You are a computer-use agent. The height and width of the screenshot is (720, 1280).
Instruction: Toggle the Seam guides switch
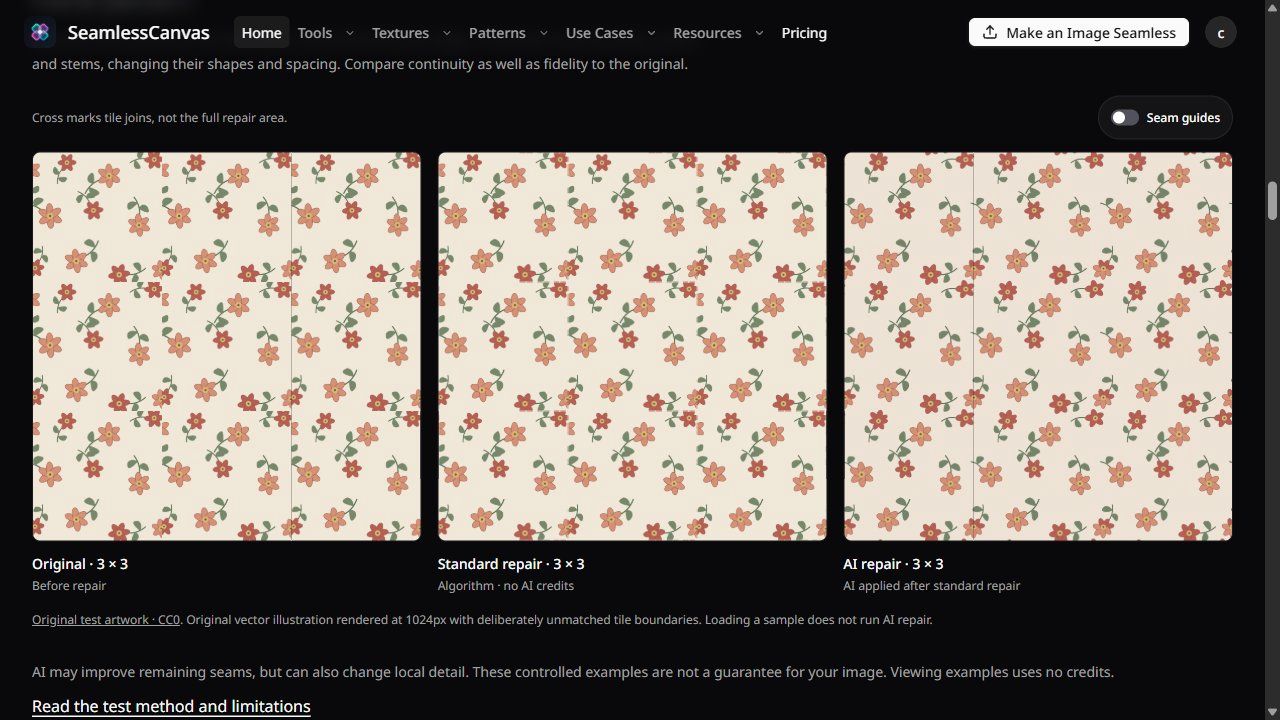(1125, 117)
